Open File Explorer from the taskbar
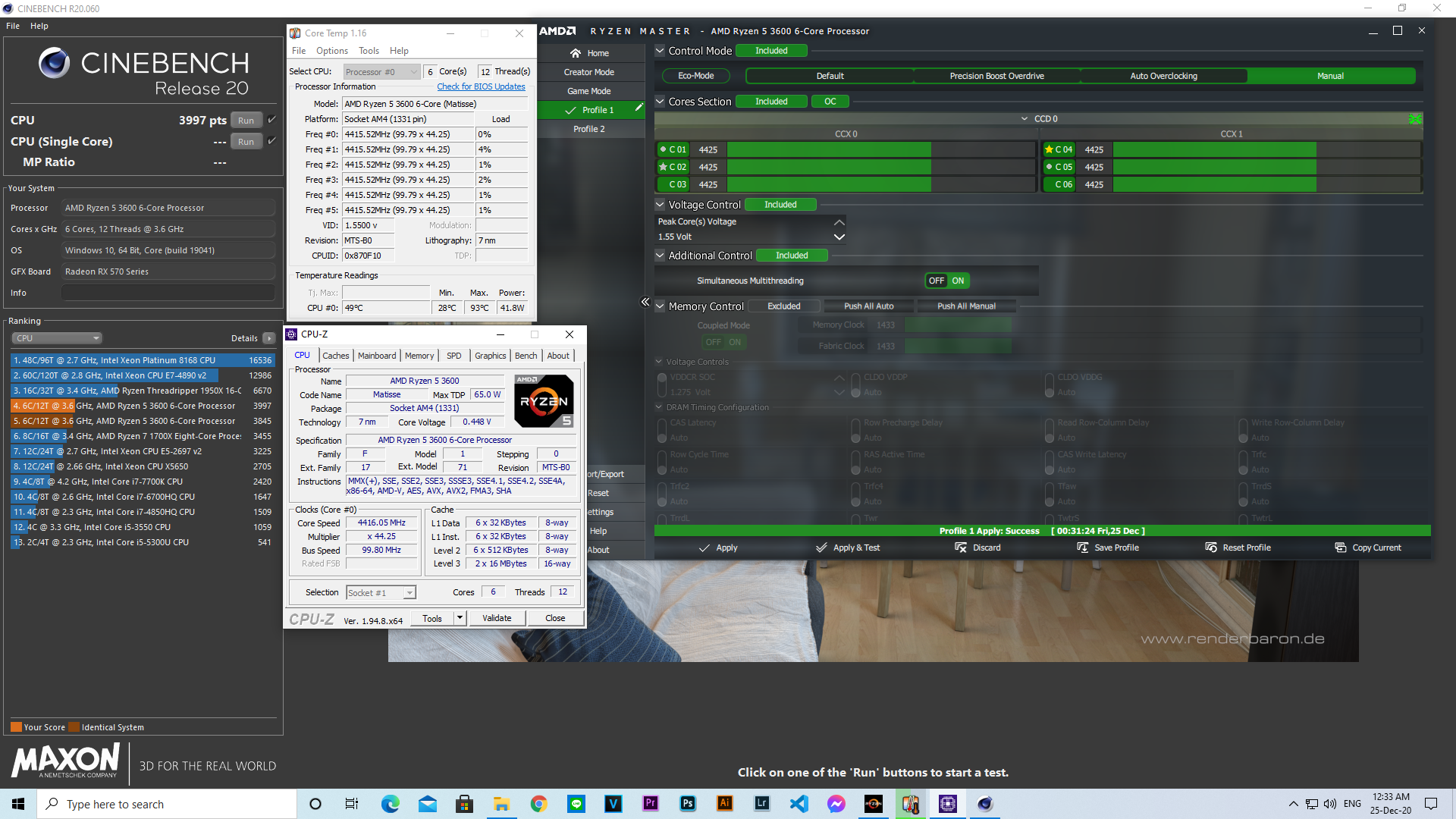The height and width of the screenshot is (819, 1456). click(x=501, y=804)
